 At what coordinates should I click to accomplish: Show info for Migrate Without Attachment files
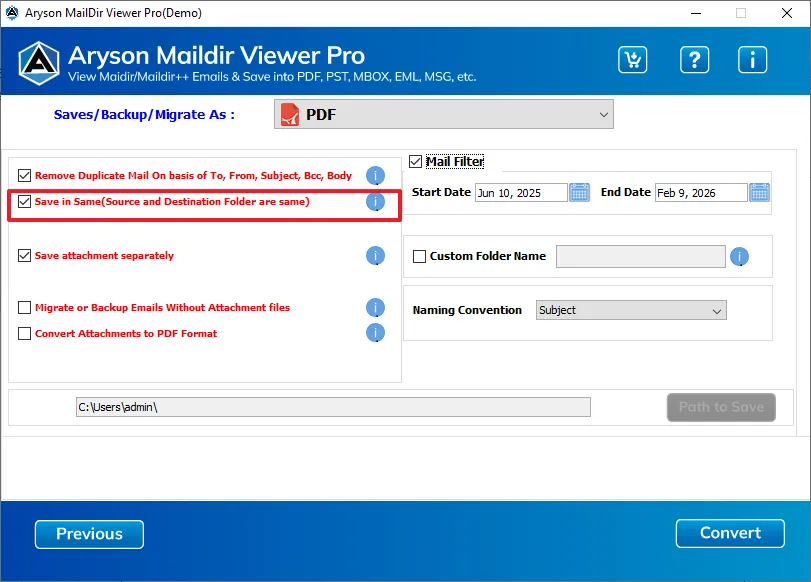376,307
